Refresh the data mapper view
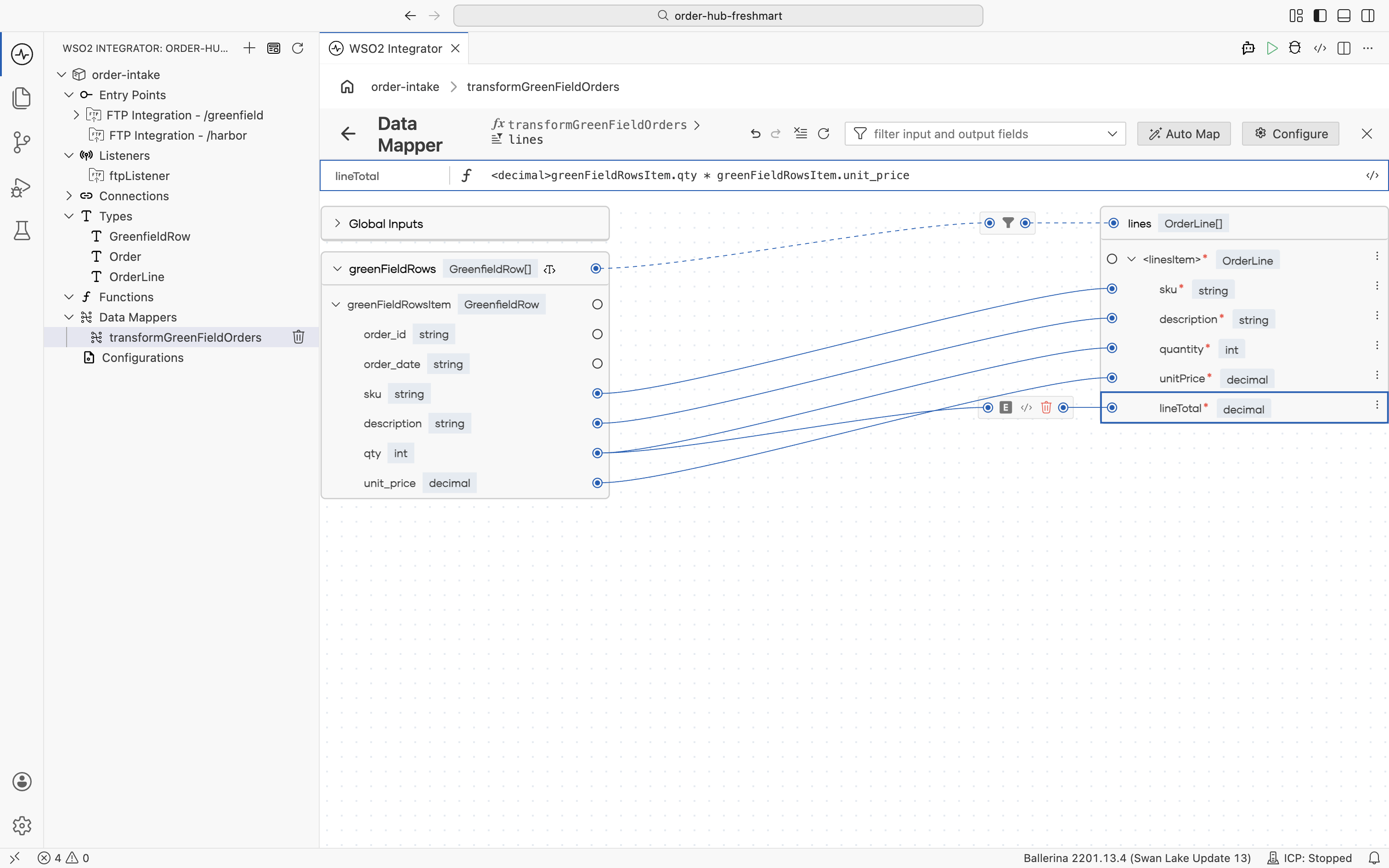Image resolution: width=1389 pixels, height=868 pixels. [824, 134]
